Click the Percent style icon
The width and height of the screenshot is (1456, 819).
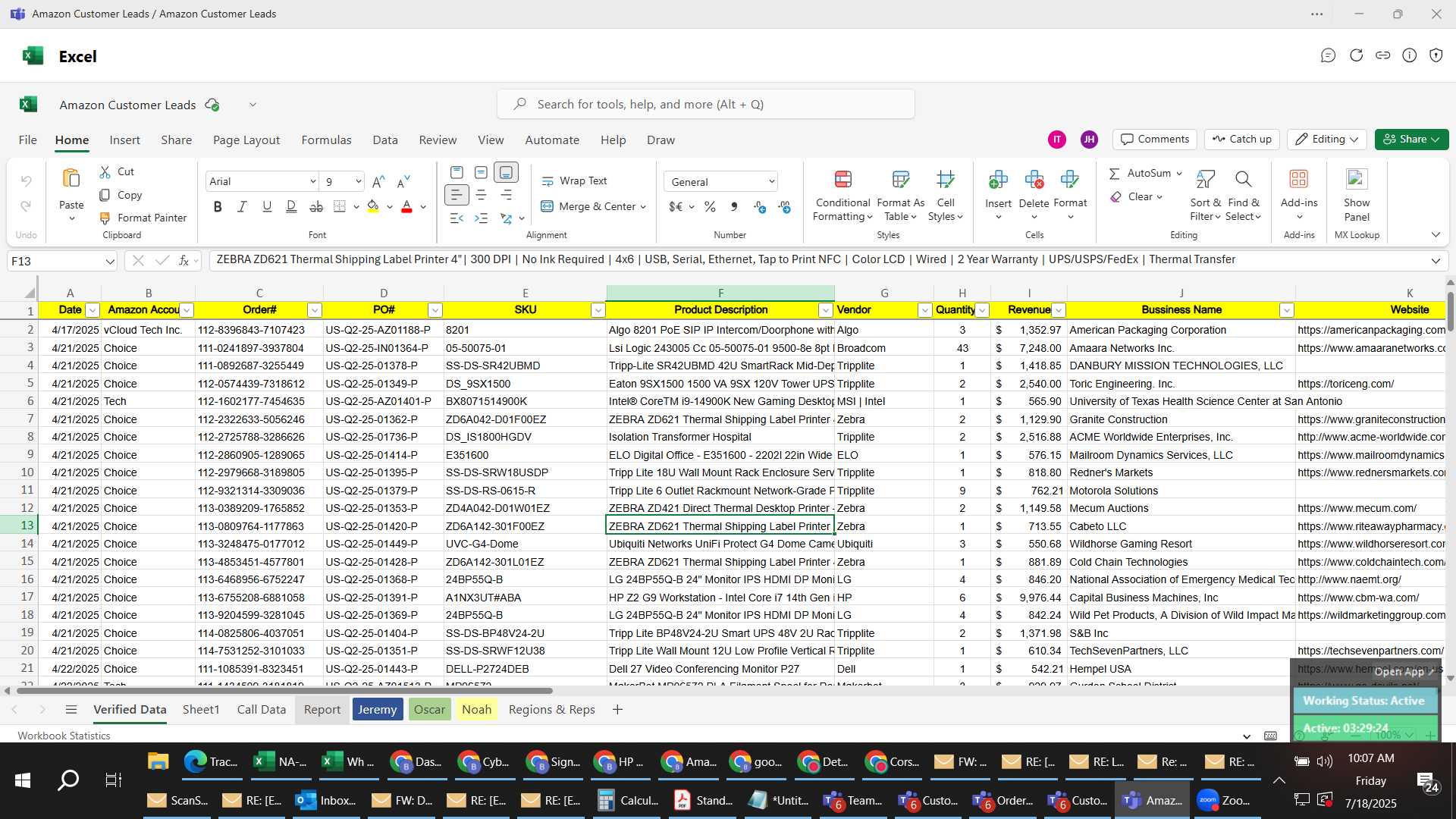point(710,206)
